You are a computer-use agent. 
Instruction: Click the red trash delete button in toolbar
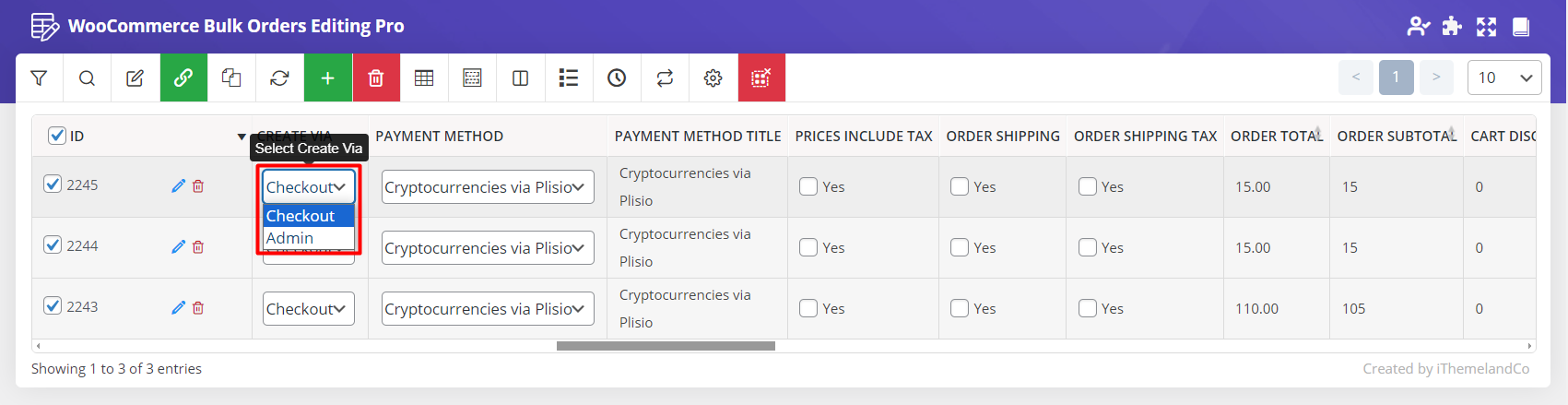tap(375, 78)
